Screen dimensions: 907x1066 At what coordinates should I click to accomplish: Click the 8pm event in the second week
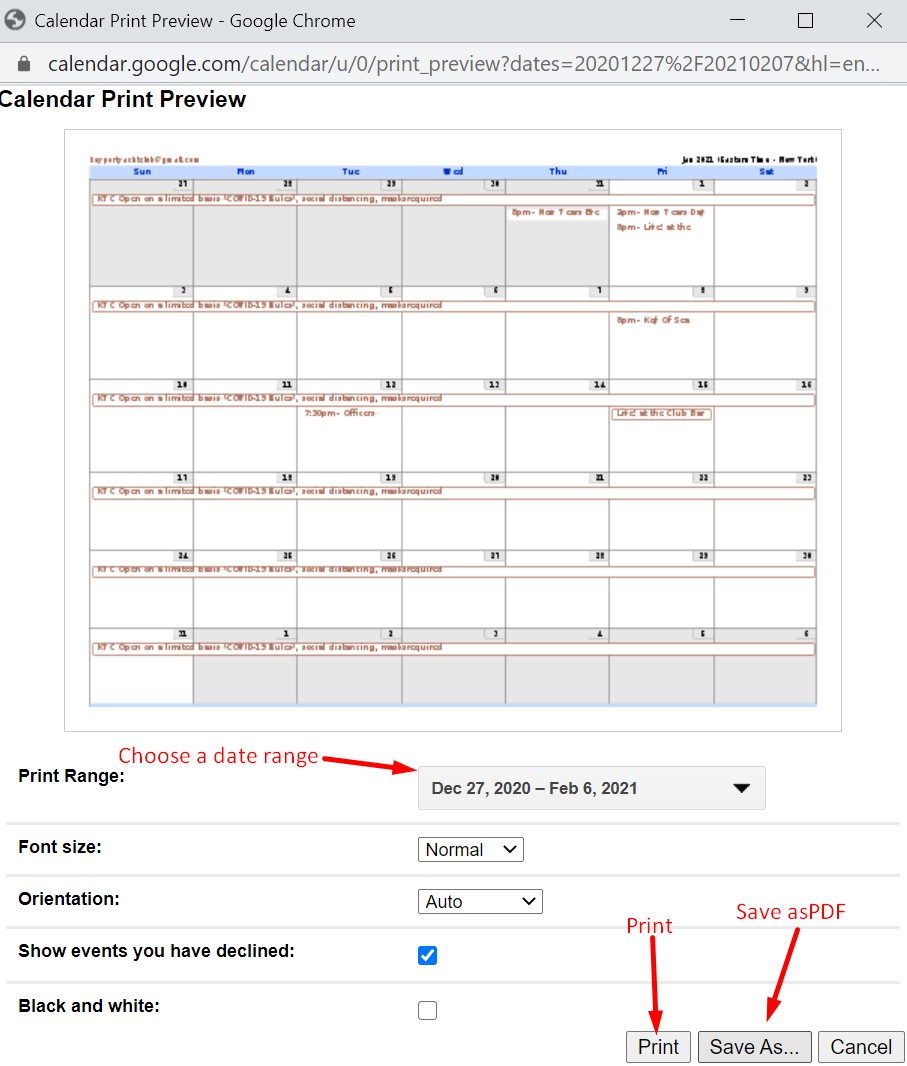click(653, 320)
